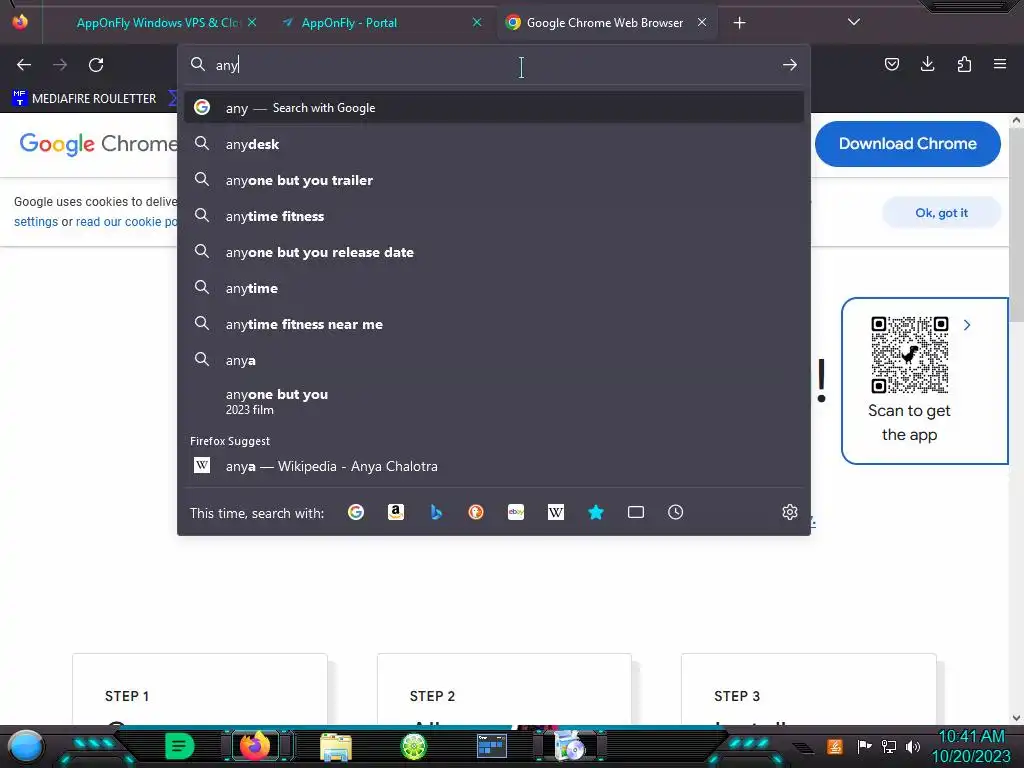Image resolution: width=1024 pixels, height=768 pixels.
Task: Search this time with Wikipedia icon
Action: click(556, 512)
